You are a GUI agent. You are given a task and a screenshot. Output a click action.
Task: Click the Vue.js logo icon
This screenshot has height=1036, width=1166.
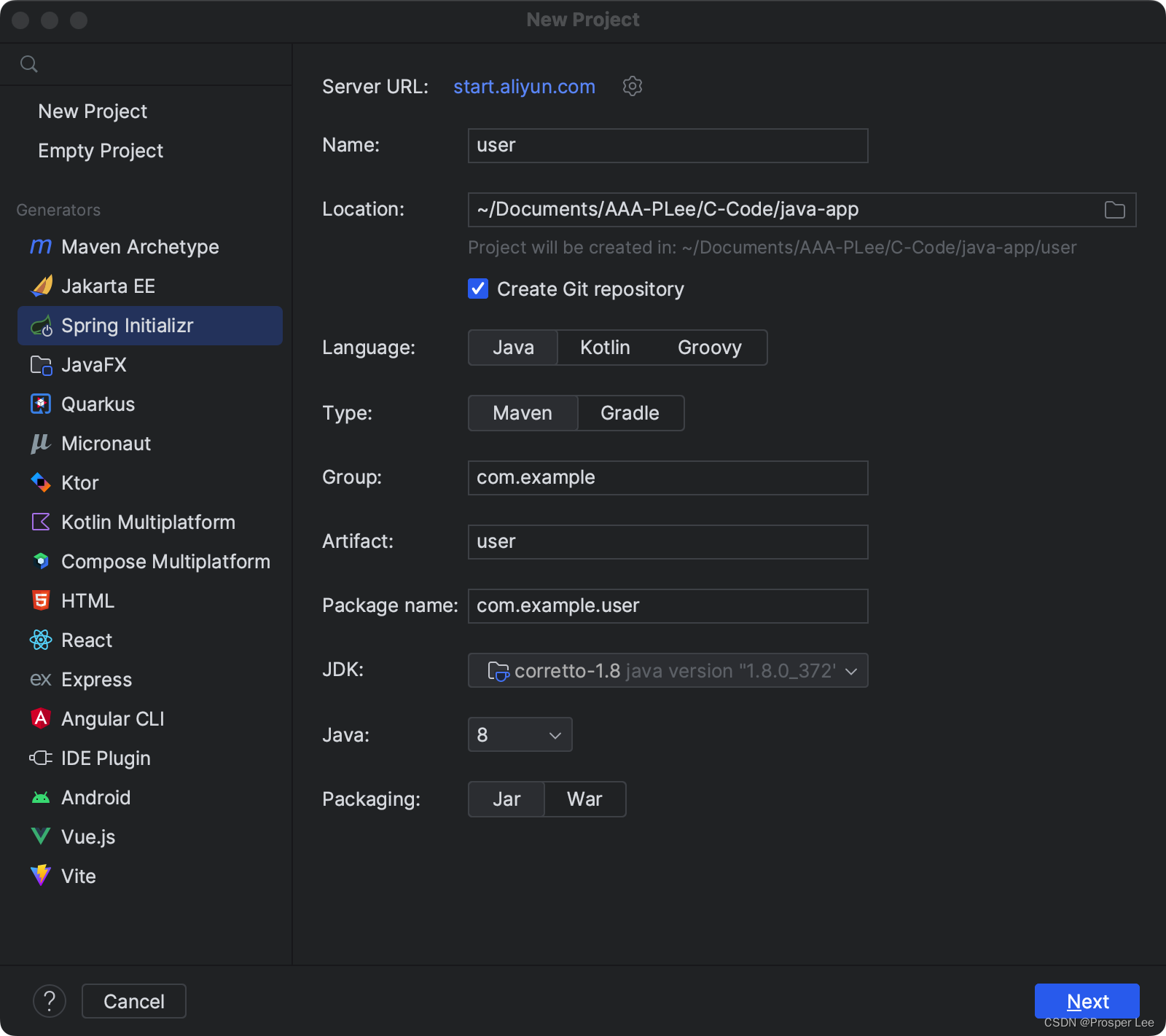tap(41, 836)
